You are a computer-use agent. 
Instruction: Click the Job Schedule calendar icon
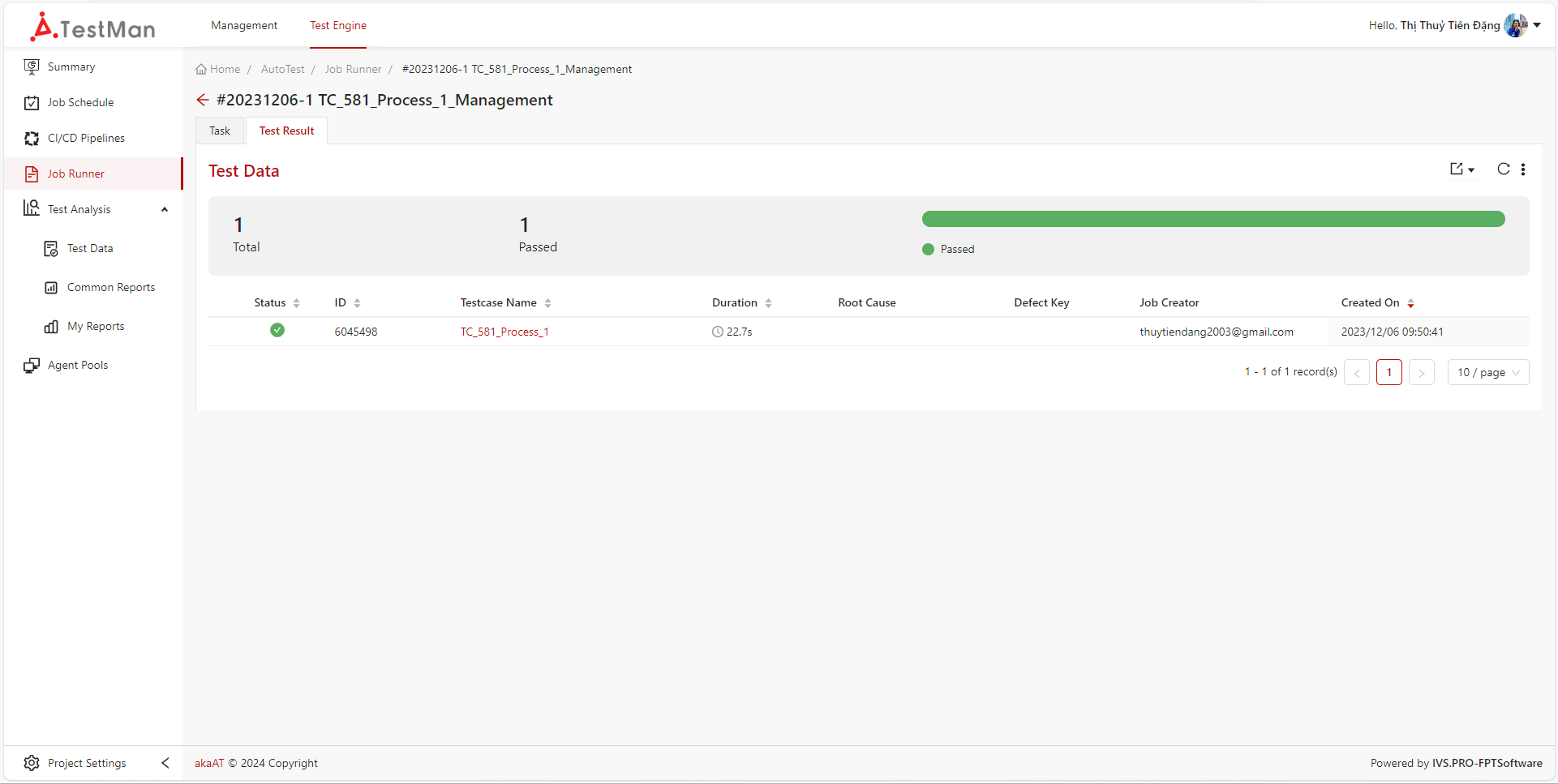pos(32,102)
